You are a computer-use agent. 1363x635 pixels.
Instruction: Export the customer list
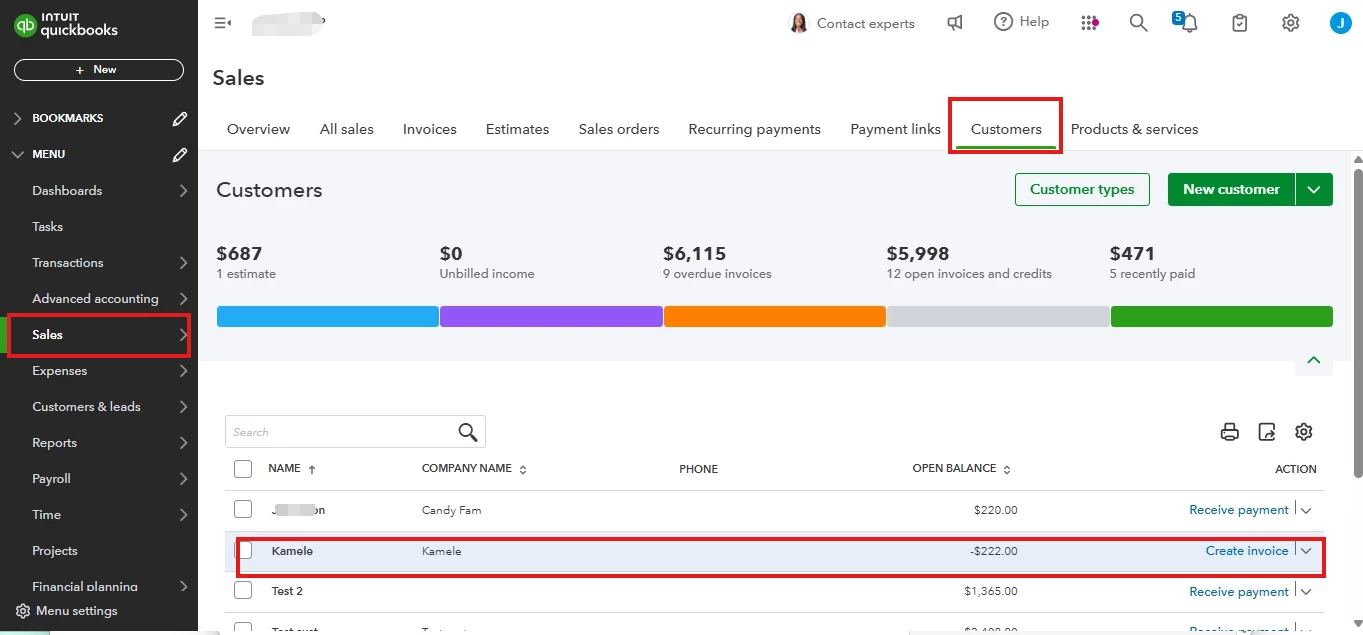pyautogui.click(x=1267, y=432)
